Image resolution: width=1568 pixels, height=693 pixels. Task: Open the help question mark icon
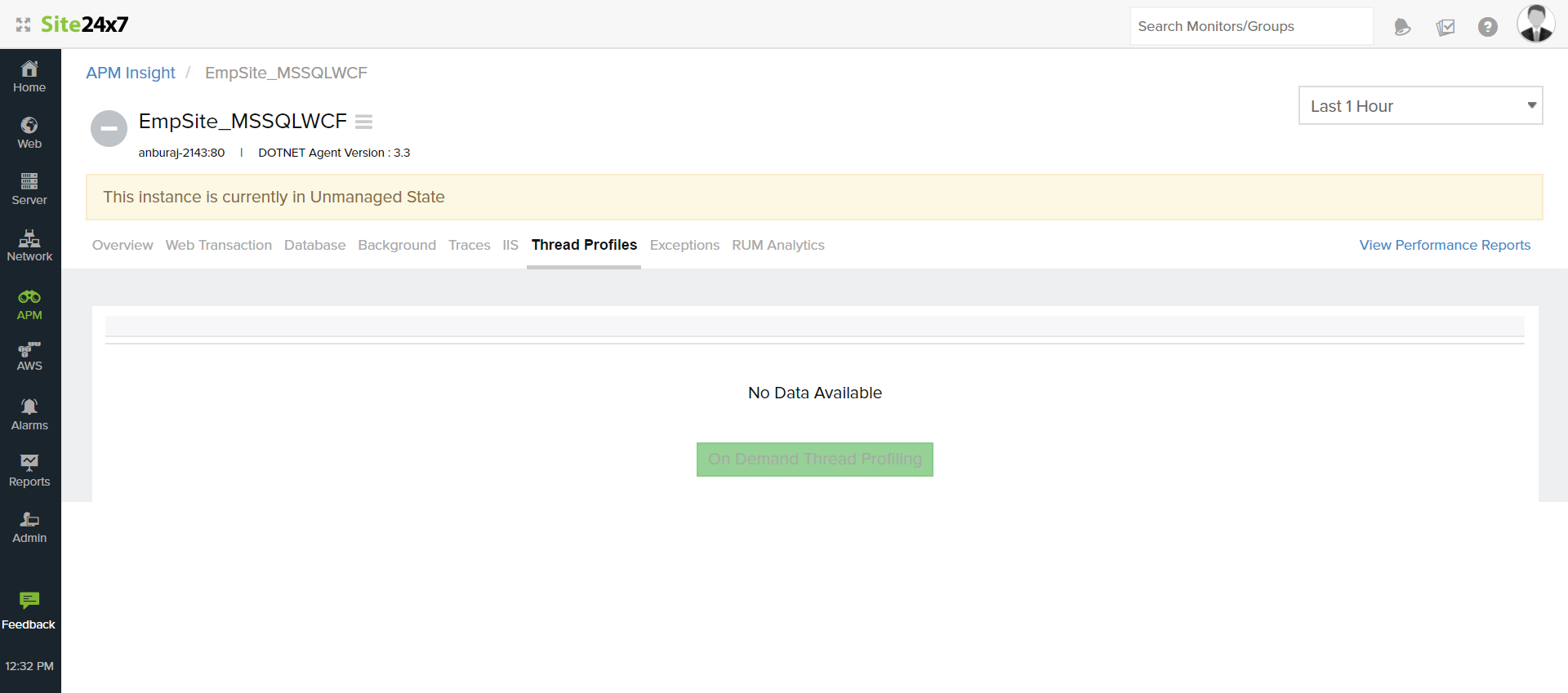(x=1487, y=27)
